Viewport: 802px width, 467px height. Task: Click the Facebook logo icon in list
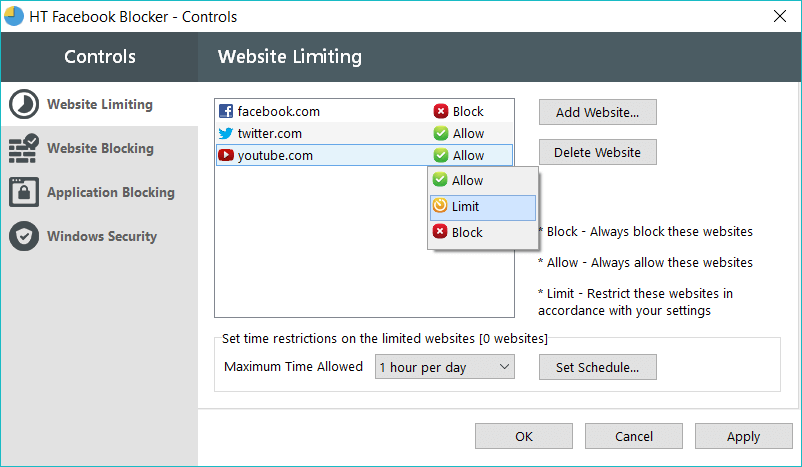[226, 111]
